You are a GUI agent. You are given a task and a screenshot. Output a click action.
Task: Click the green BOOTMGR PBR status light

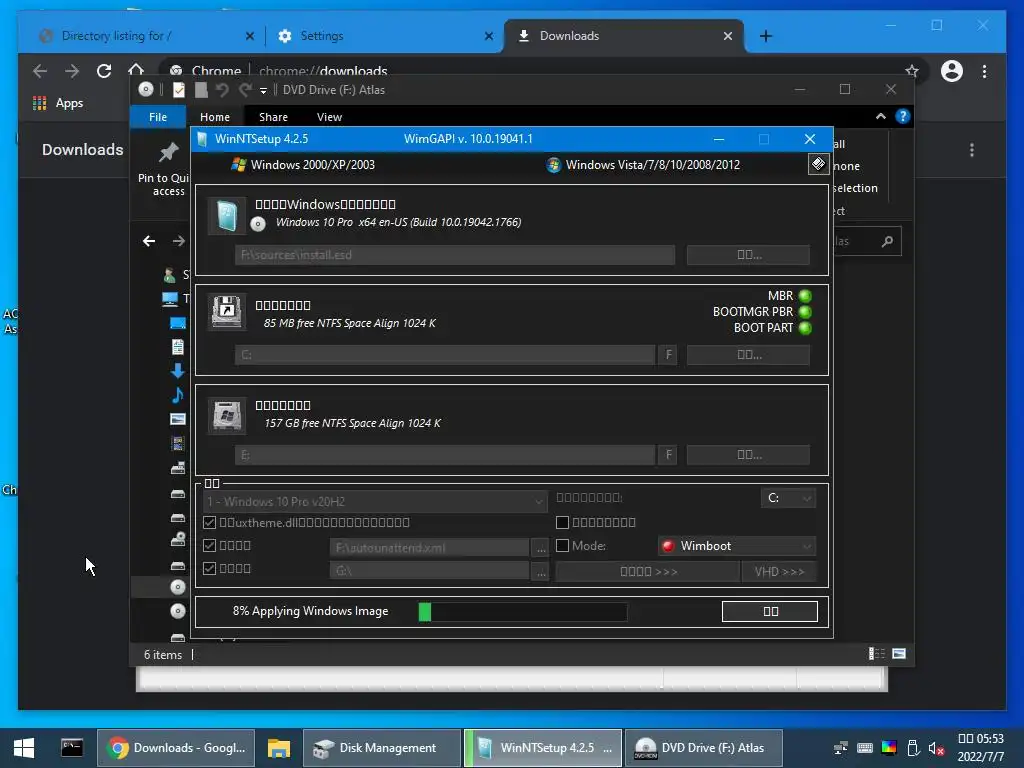(x=805, y=312)
